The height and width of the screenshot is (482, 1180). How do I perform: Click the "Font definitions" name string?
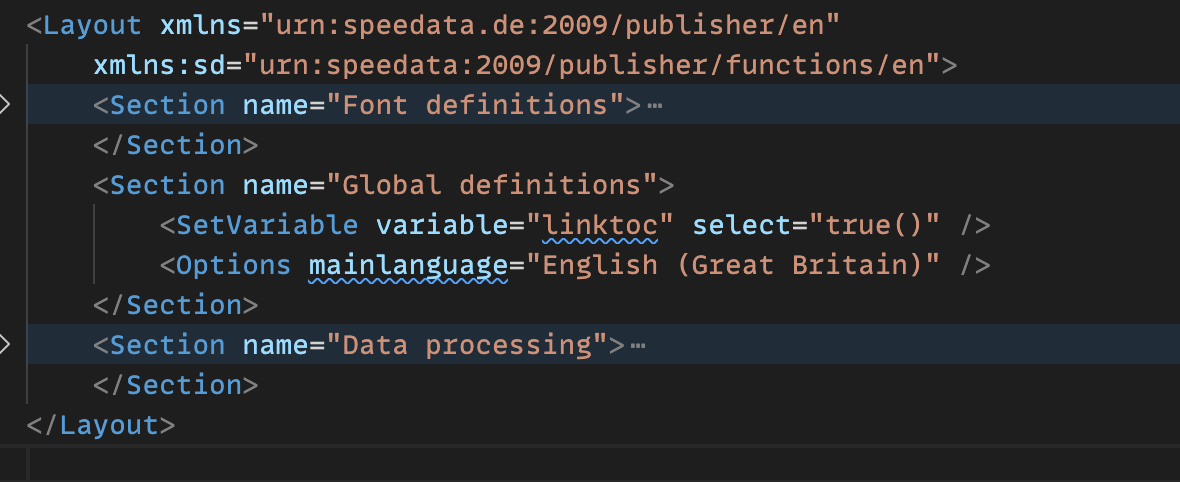tap(475, 105)
